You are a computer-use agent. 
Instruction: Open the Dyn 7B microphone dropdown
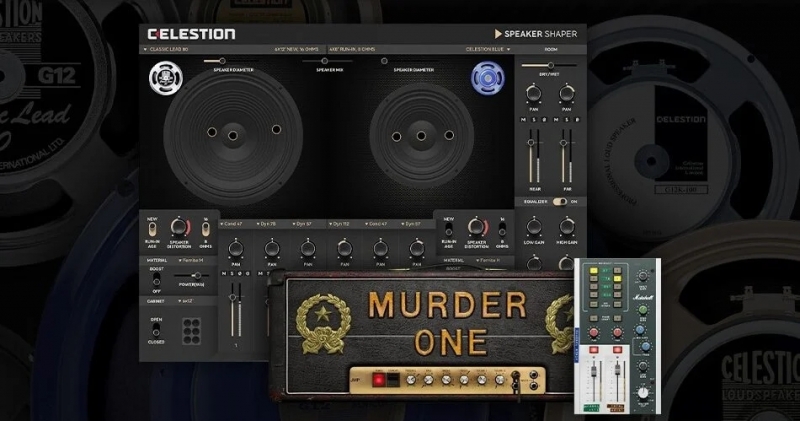pyautogui.click(x=267, y=224)
